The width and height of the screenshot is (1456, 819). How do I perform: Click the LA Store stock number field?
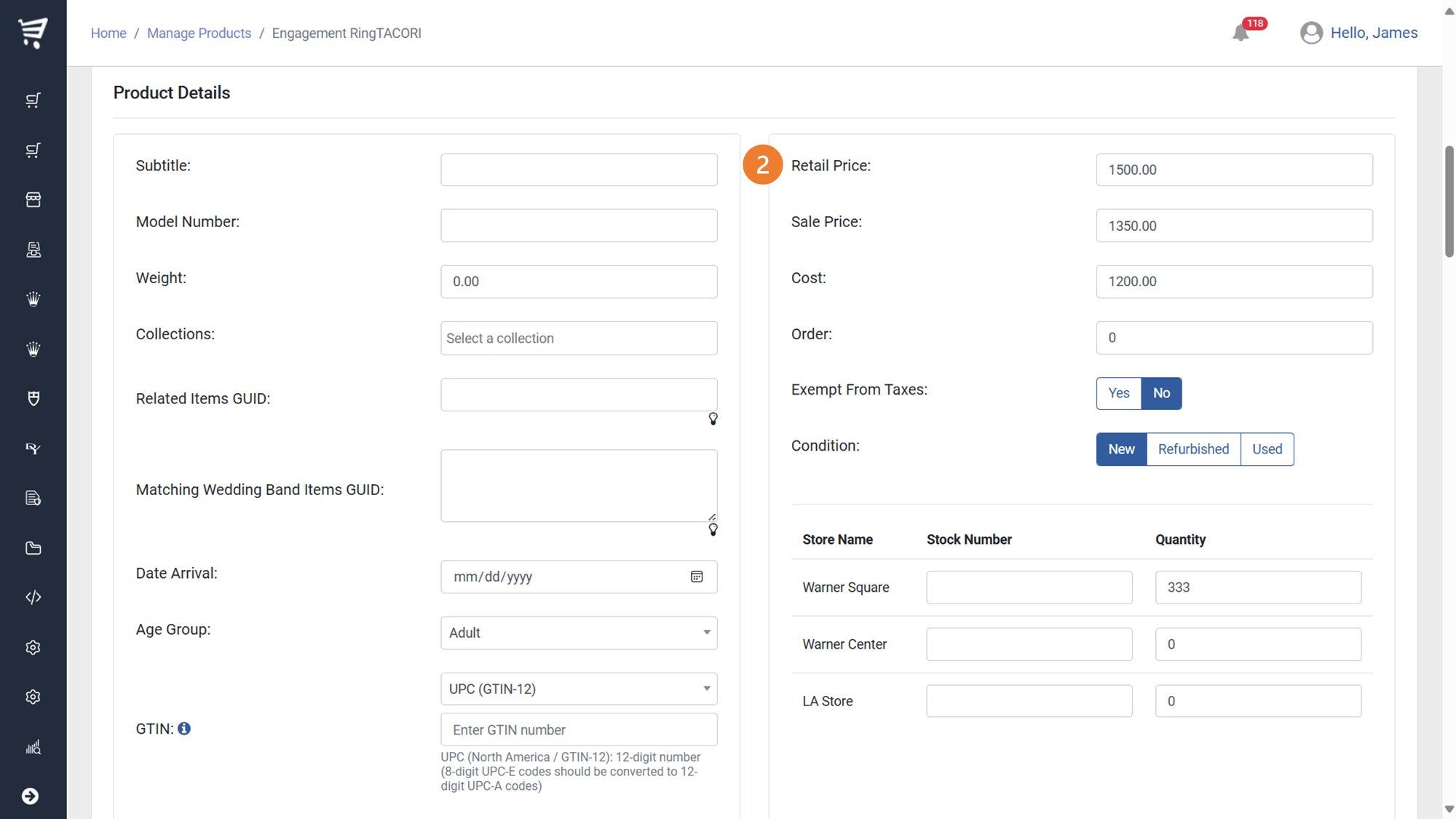pyautogui.click(x=1029, y=701)
